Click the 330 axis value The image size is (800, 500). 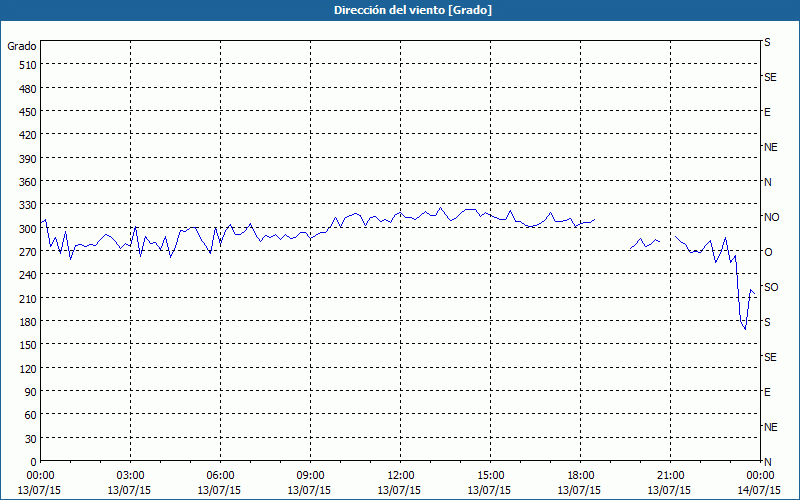point(28,205)
